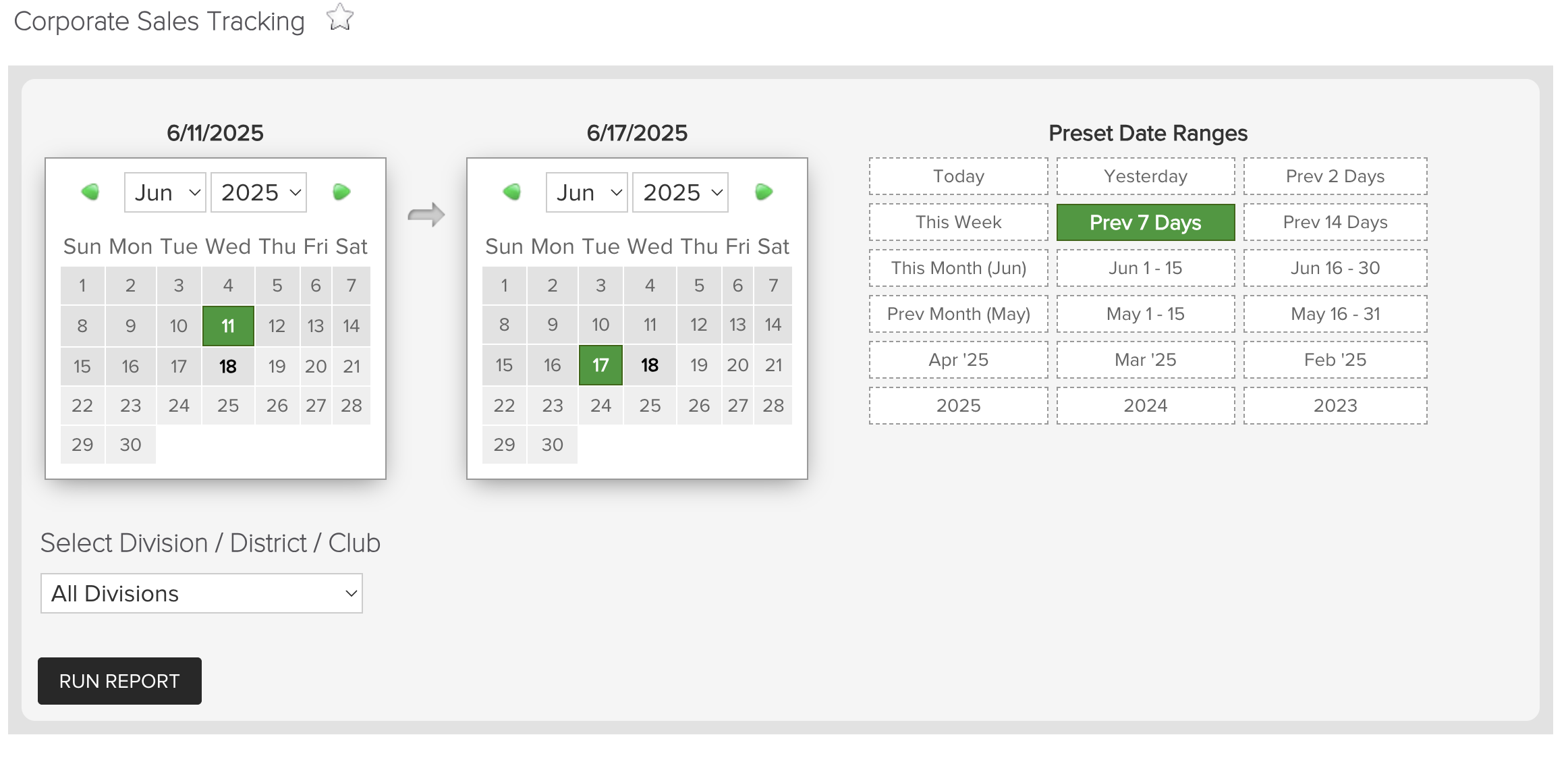Screen dimensions: 1568x760
Task: Go to next month in start calendar
Action: click(342, 192)
